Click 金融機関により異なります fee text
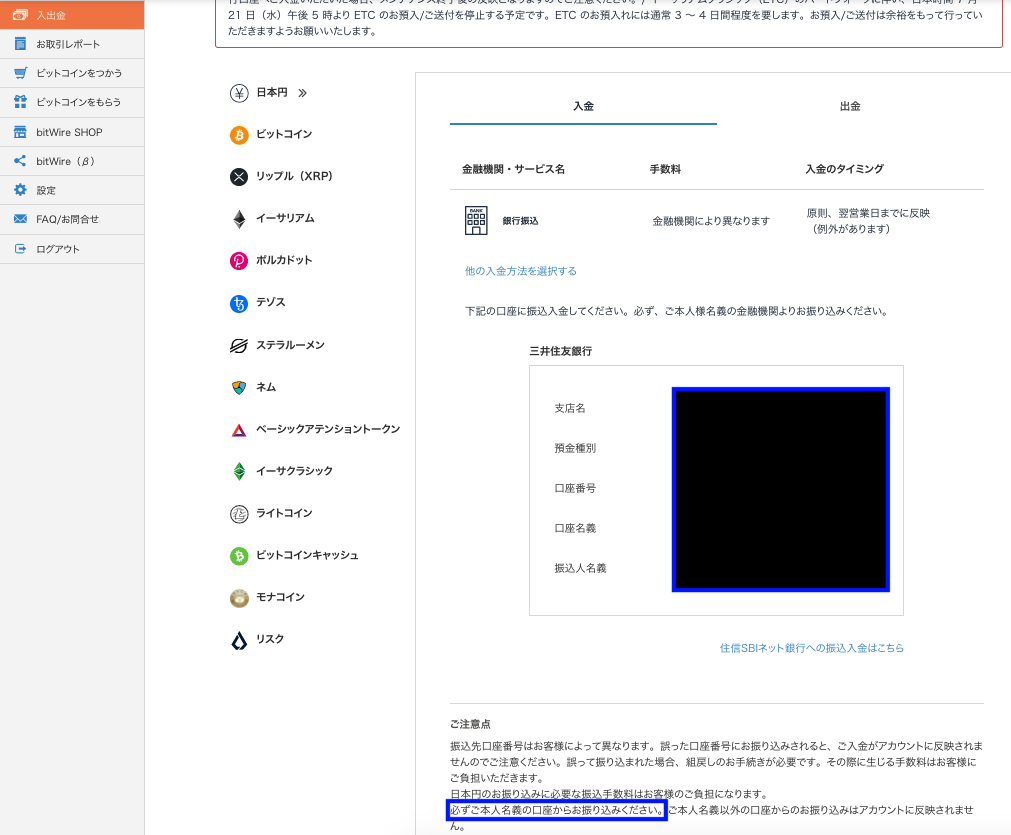 (x=711, y=221)
